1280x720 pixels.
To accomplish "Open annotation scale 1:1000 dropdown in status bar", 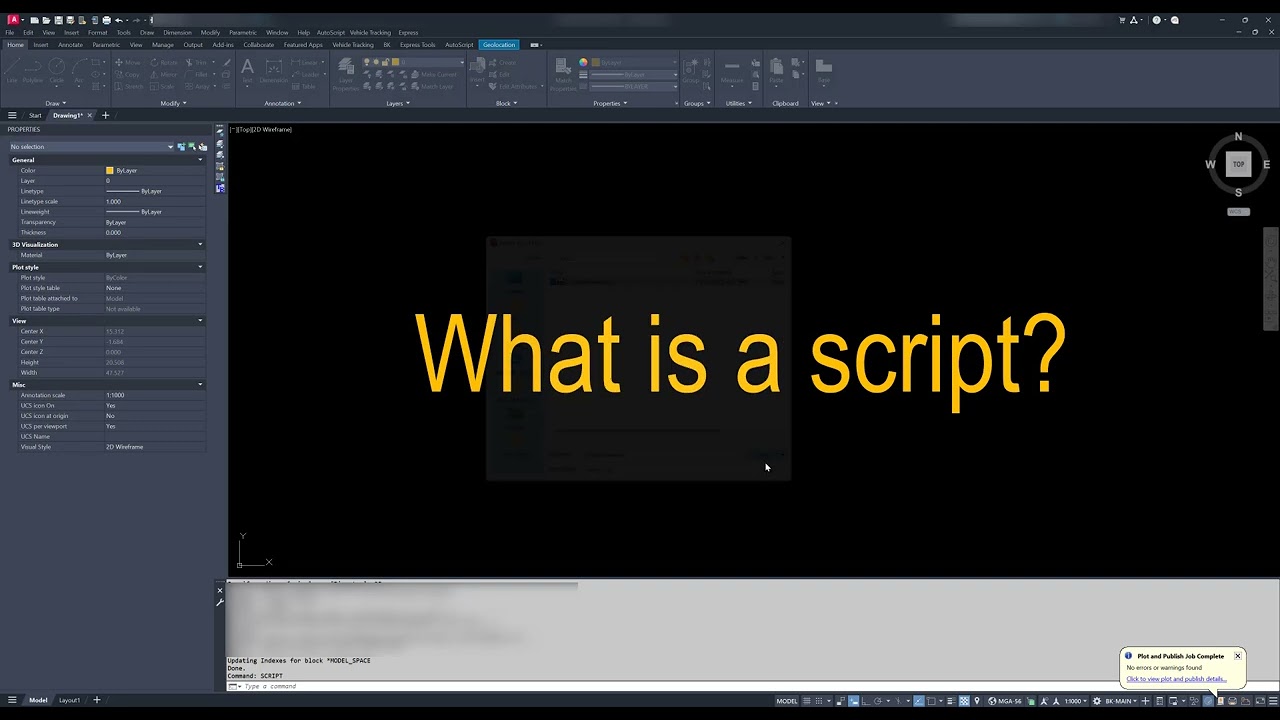I will pos(1075,701).
